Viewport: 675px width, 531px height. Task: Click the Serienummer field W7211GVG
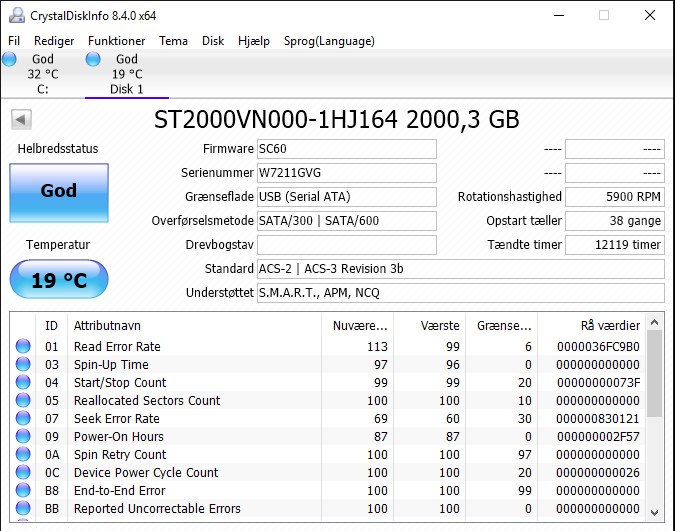point(347,173)
